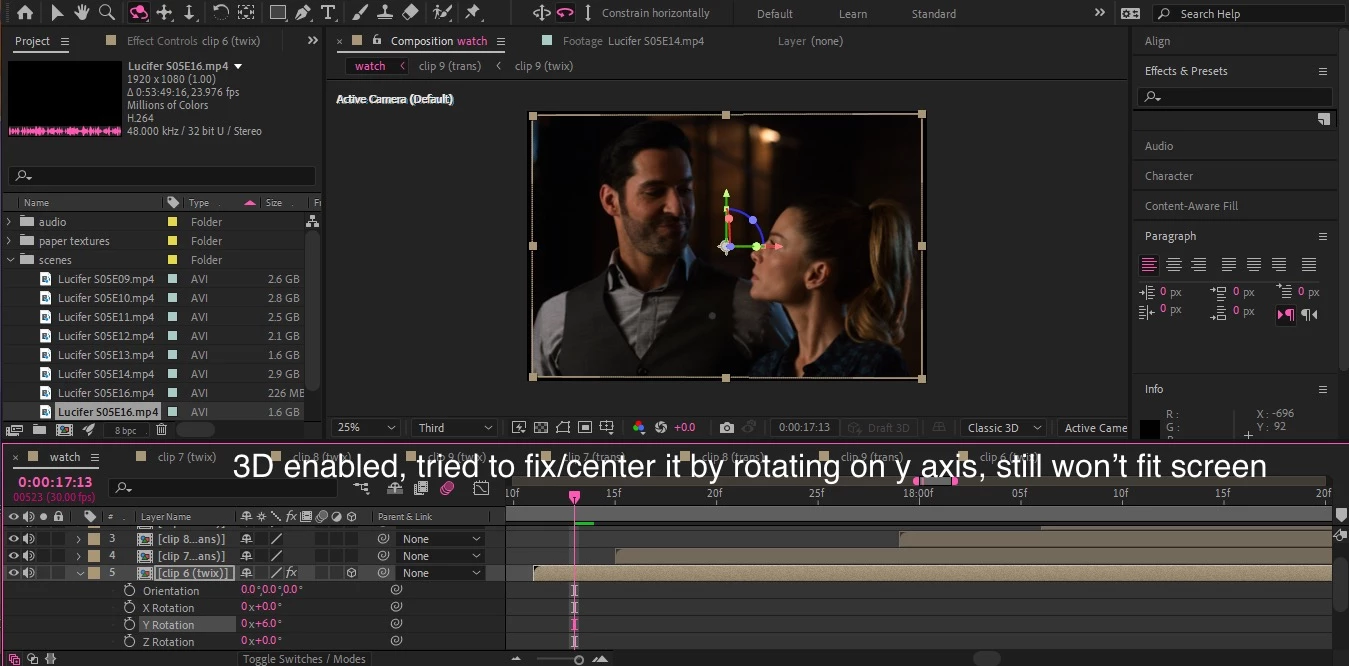Click Toggle Switches / Modes button
The height and width of the screenshot is (666, 1349).
pyautogui.click(x=304, y=659)
